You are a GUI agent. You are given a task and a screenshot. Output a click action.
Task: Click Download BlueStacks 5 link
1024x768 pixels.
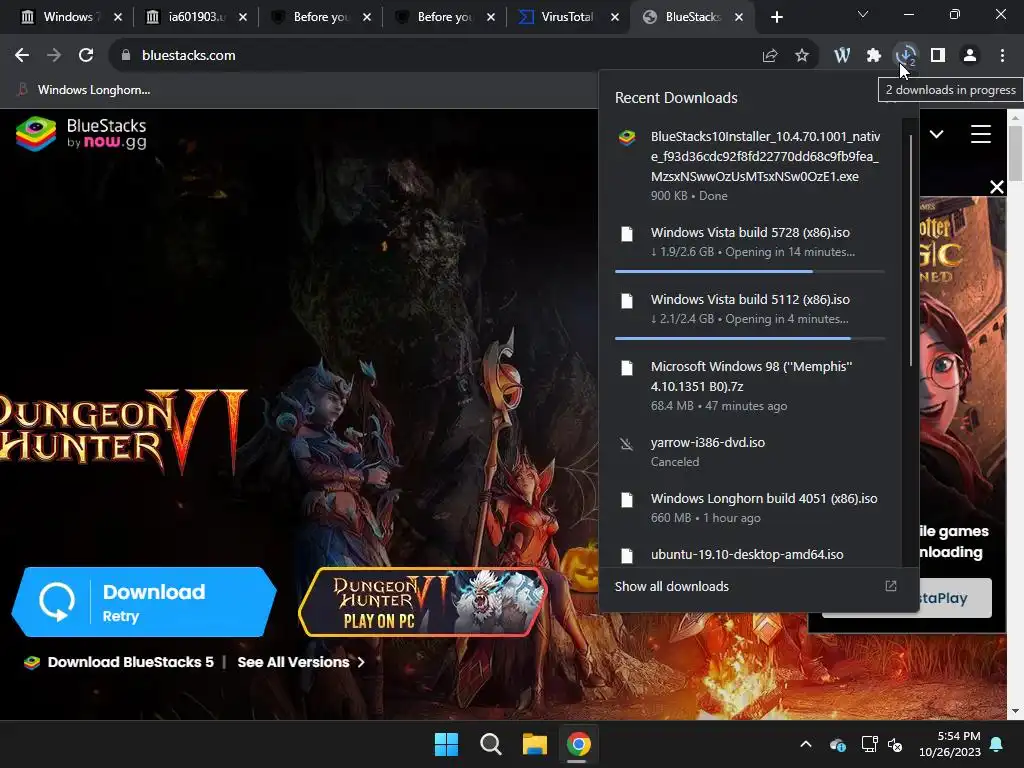[131, 662]
